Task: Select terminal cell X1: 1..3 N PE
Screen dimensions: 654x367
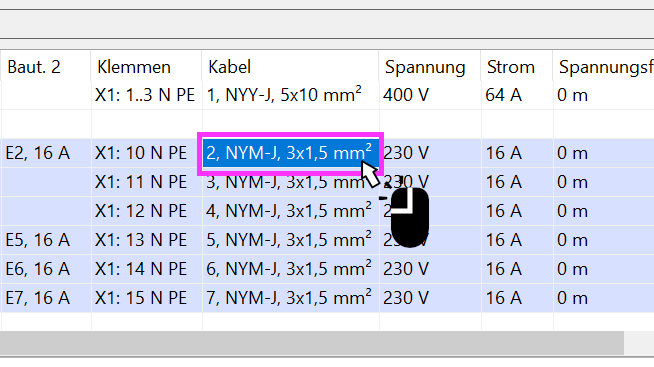Action: (146, 96)
